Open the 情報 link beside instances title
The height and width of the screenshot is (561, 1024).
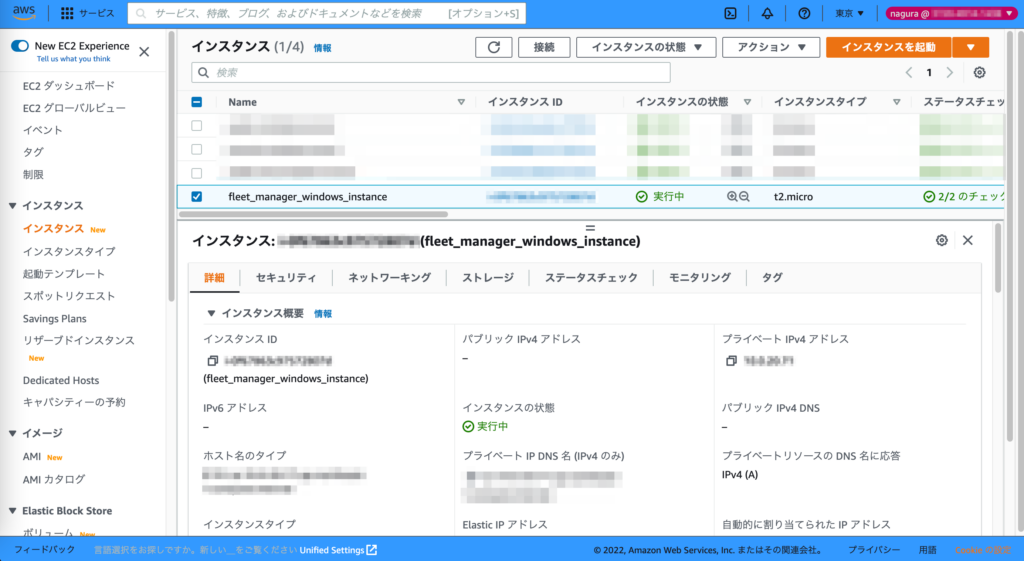point(323,48)
